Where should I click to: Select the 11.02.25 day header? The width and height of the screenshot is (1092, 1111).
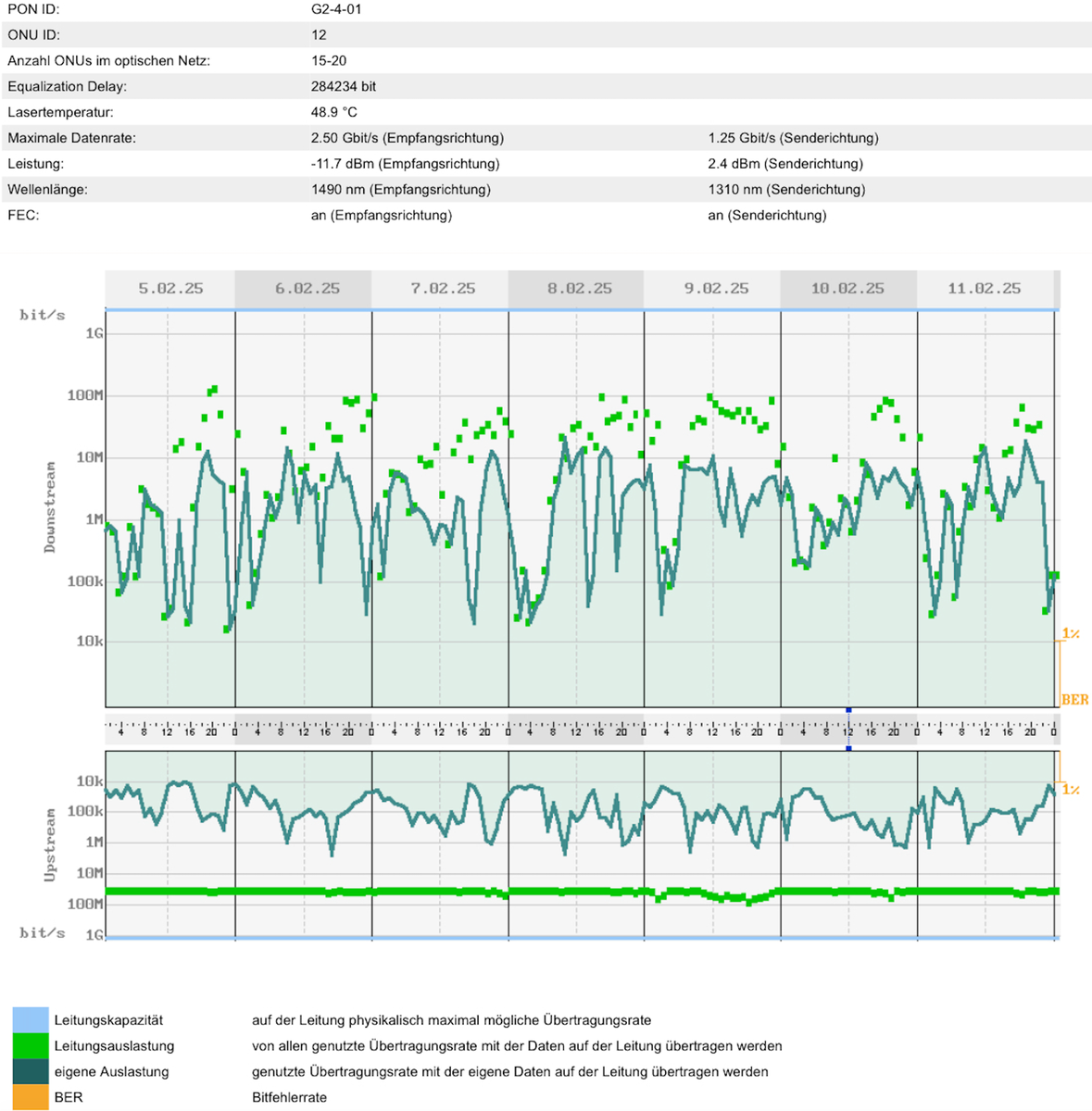click(985, 289)
